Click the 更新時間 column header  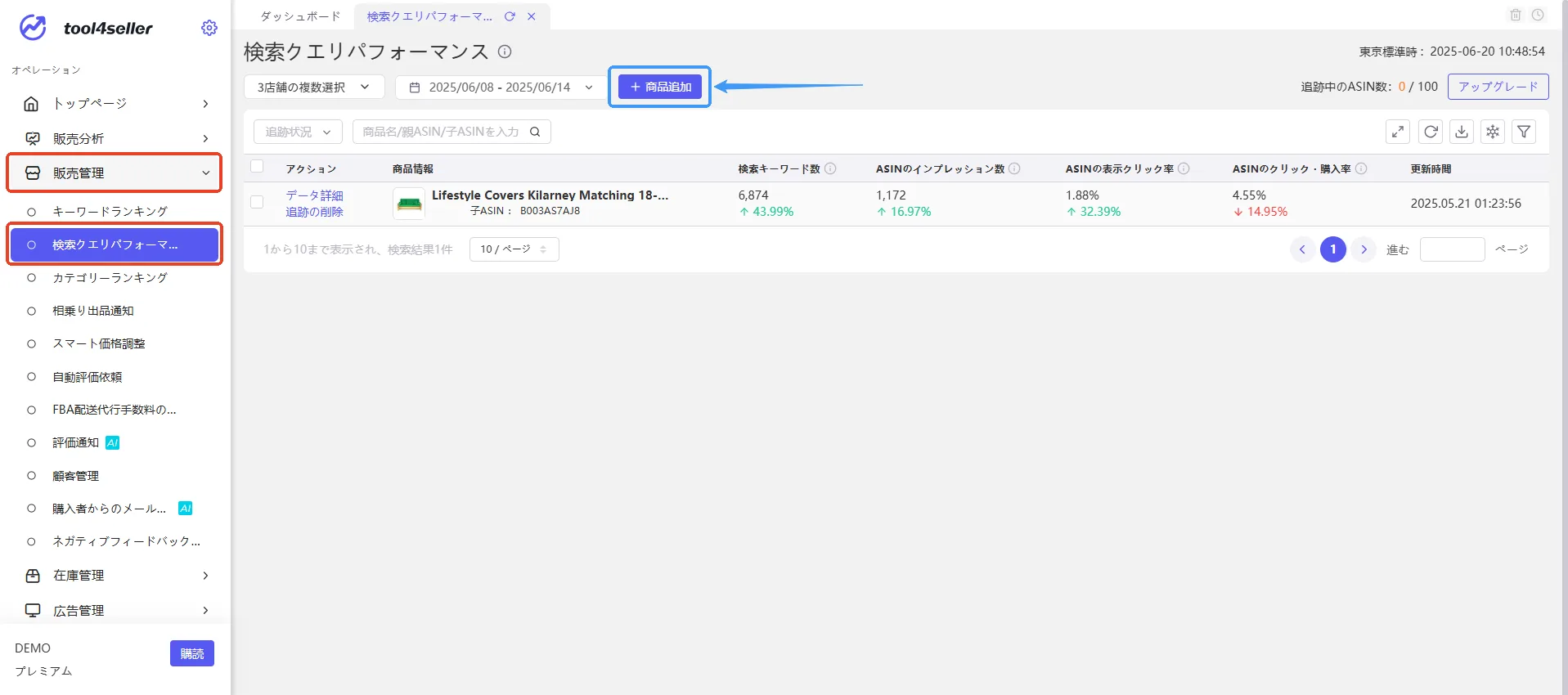click(1431, 169)
